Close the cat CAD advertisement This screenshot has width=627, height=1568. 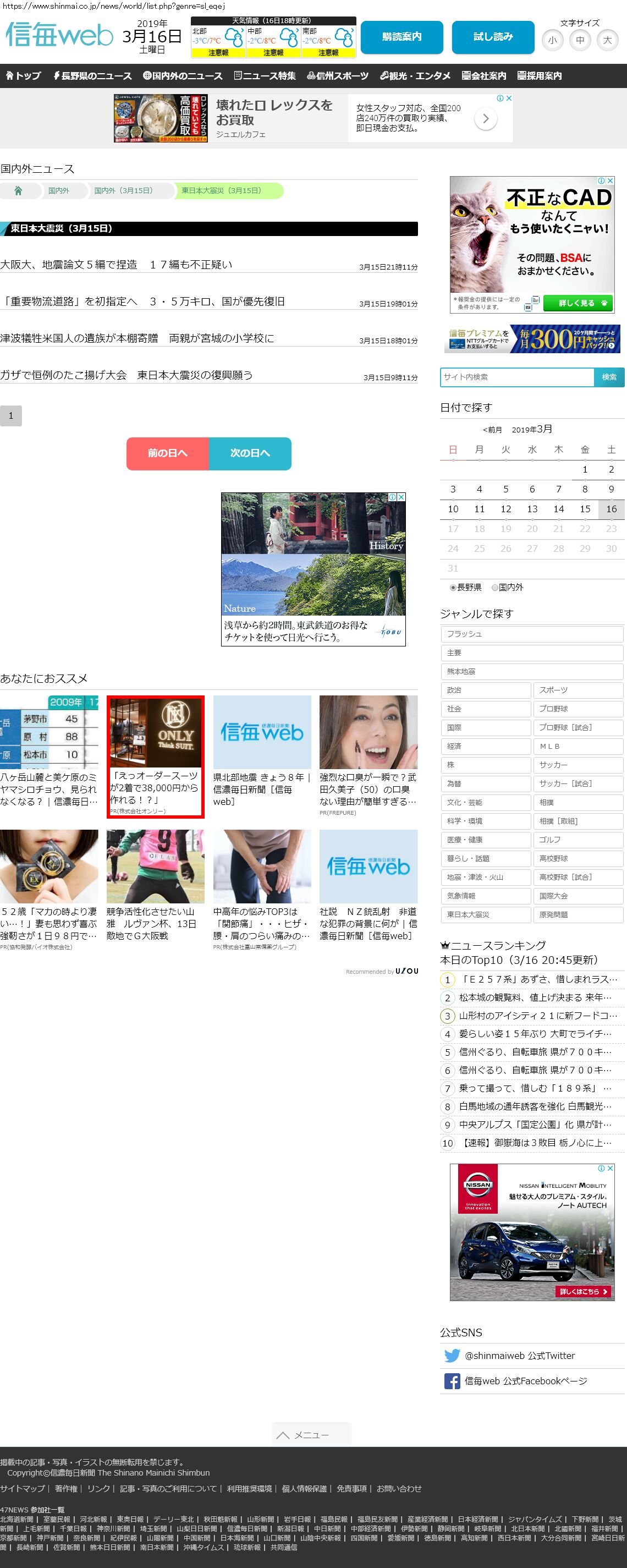[x=609, y=181]
